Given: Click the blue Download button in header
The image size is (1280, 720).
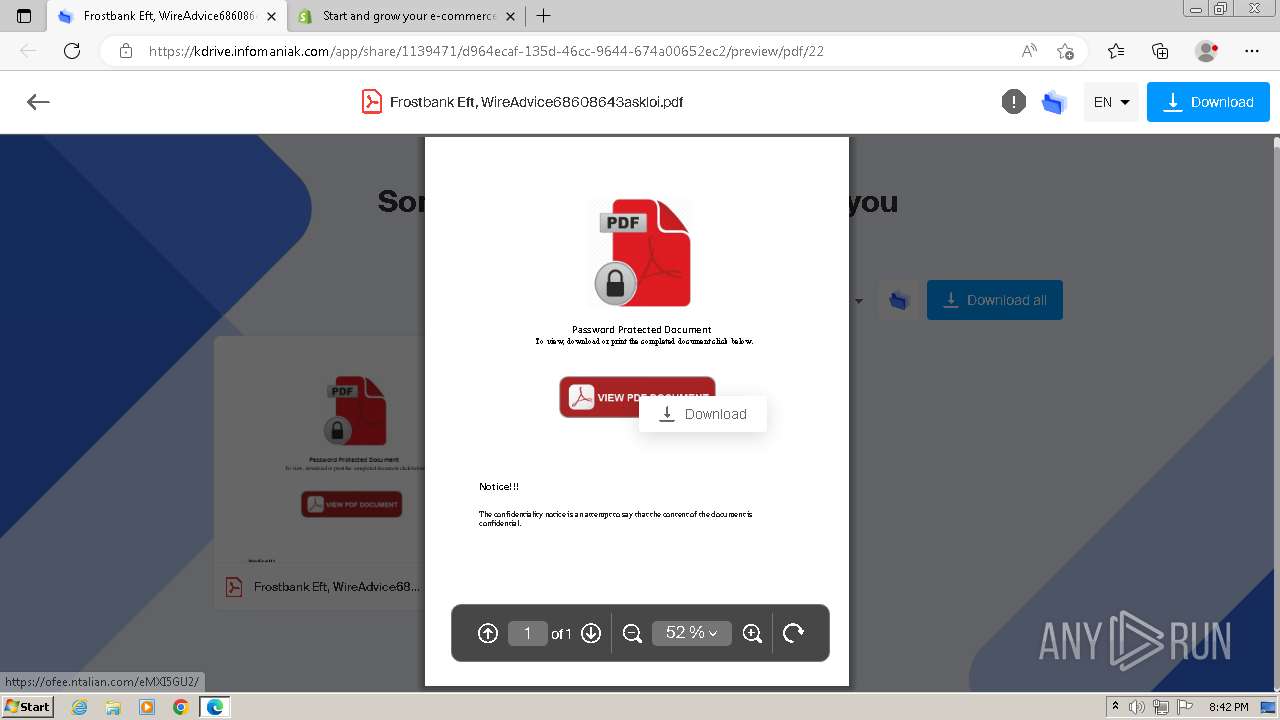Looking at the screenshot, I should [x=1208, y=102].
